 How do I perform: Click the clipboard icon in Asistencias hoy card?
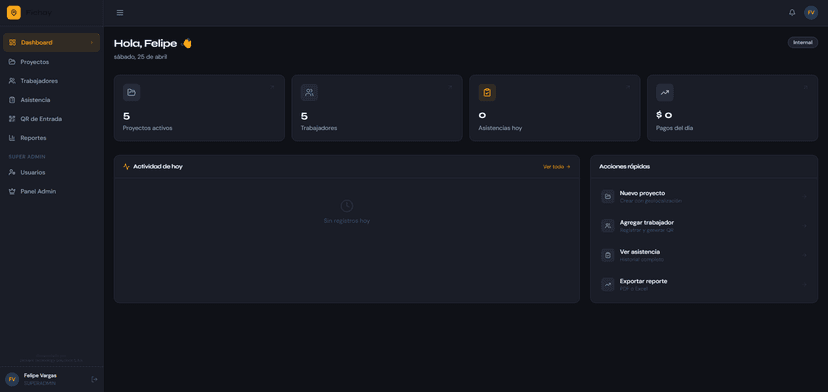tap(487, 92)
